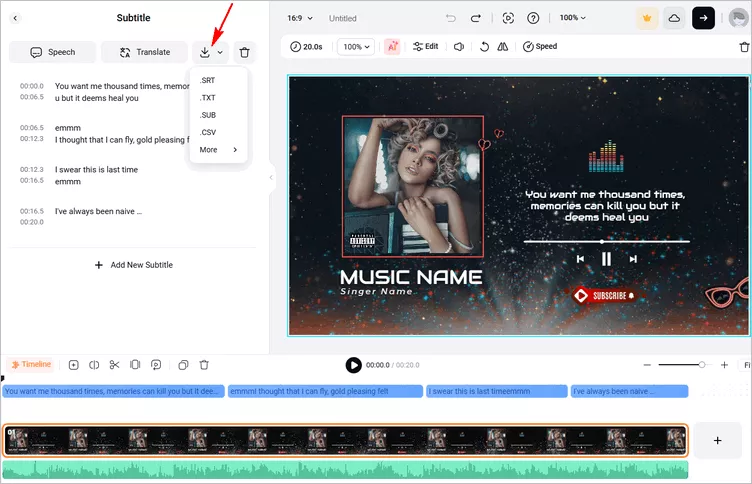Select the 'emmmI thought that I can fly' subtitle clip
This screenshot has width=752, height=484.
click(x=325, y=391)
